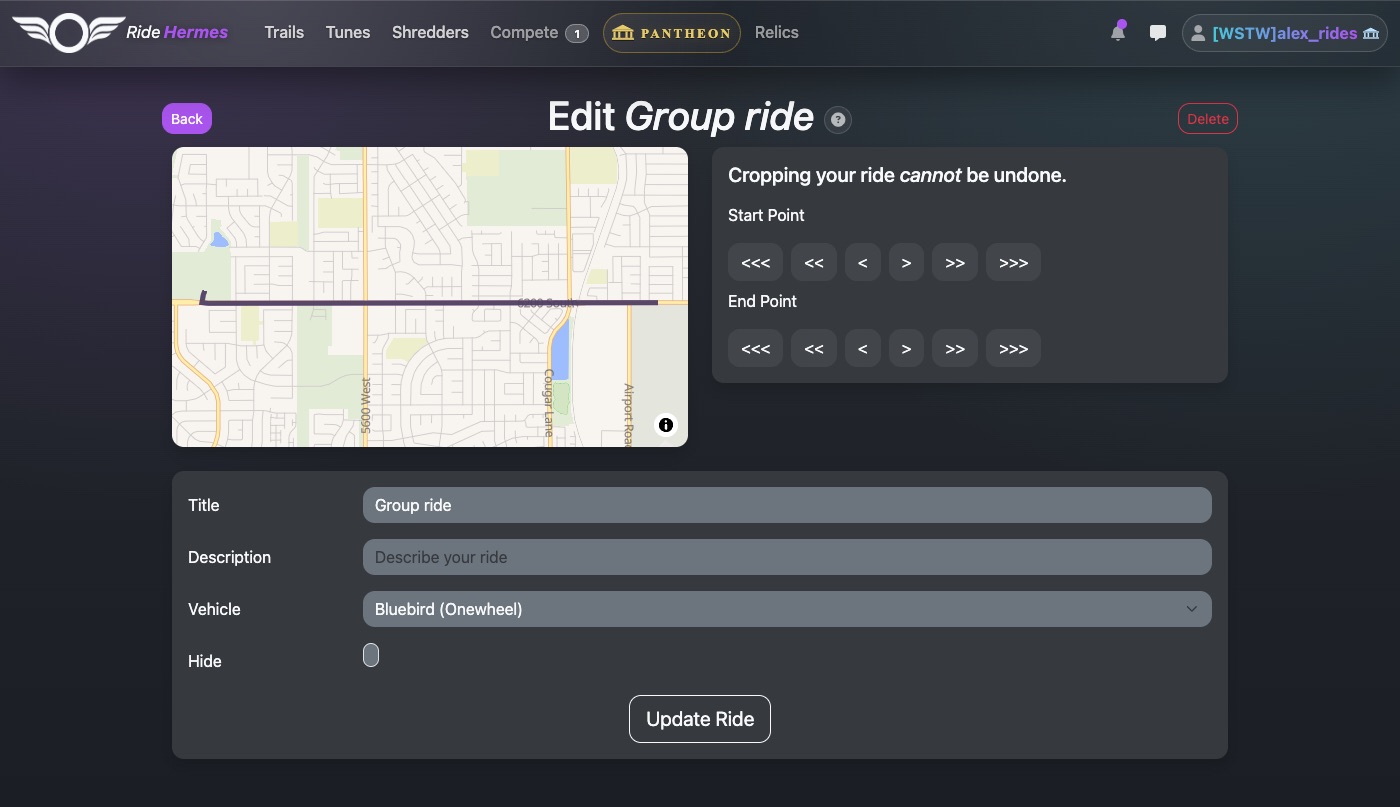
Task: Click Start Point double-right button
Action: [x=955, y=263]
